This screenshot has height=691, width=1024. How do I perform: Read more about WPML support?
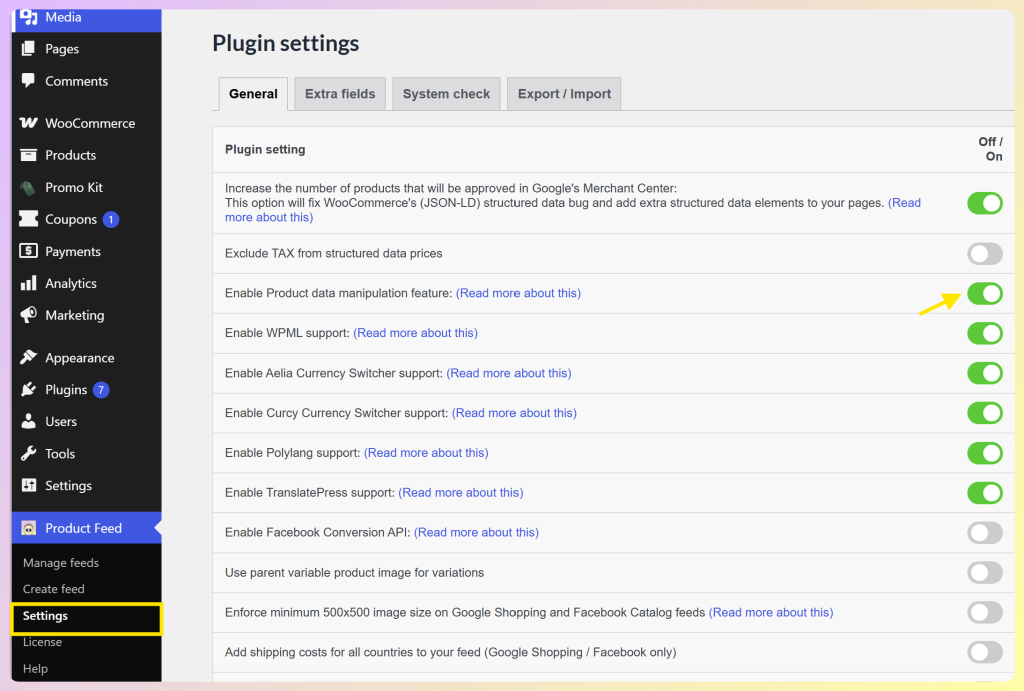coord(415,333)
